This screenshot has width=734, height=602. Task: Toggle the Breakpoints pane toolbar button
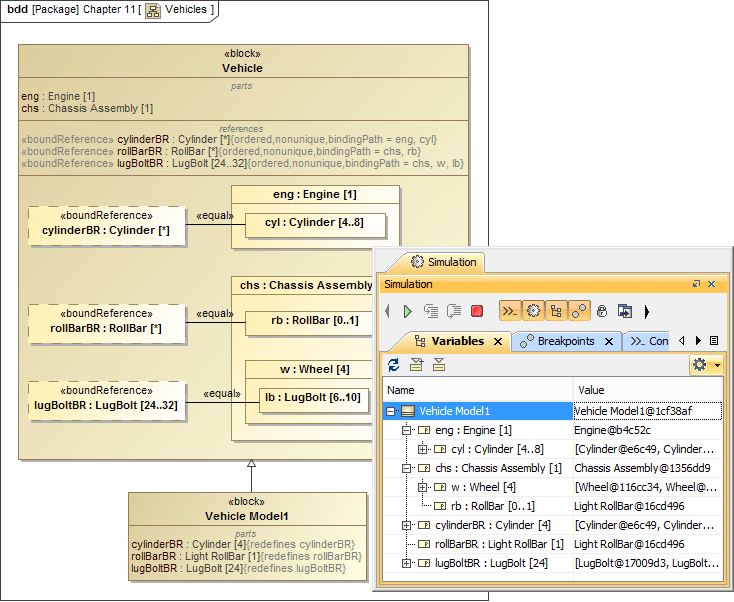tap(579, 311)
